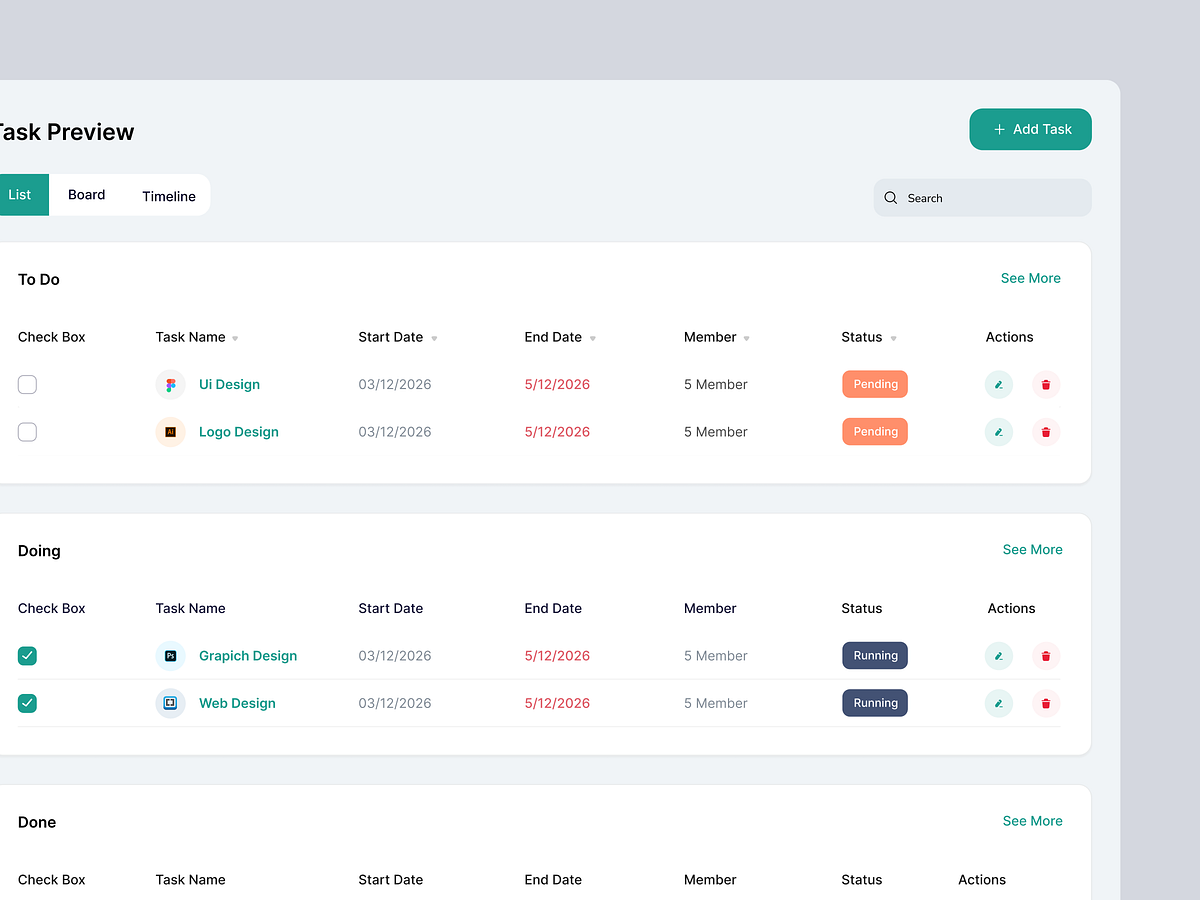Click the Pending status badge for Logo Design
This screenshot has height=900, width=1200.
click(875, 432)
